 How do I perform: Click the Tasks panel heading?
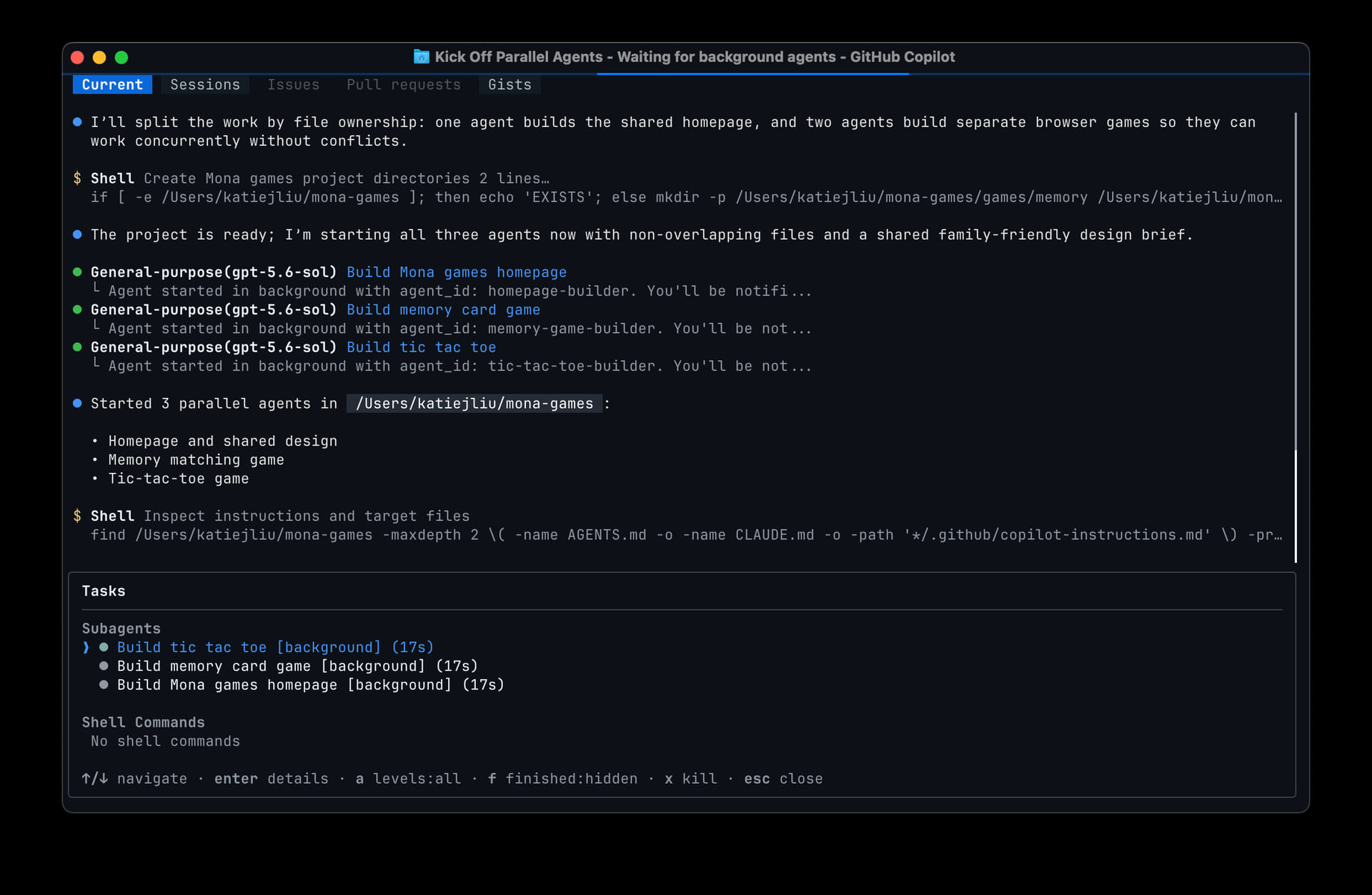pos(104,591)
